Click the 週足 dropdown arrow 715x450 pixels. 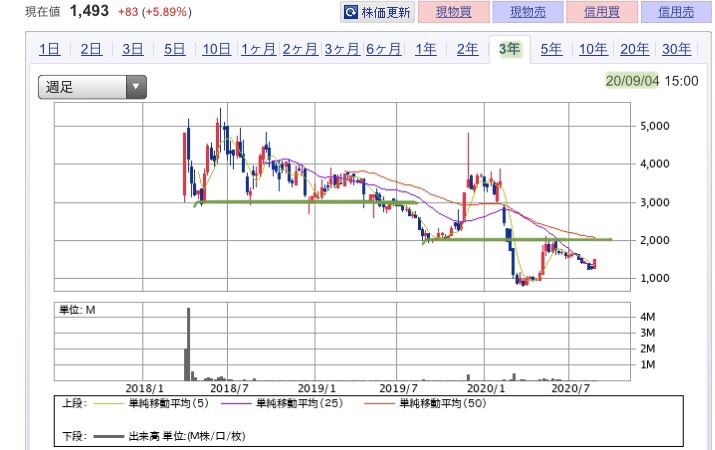click(136, 87)
